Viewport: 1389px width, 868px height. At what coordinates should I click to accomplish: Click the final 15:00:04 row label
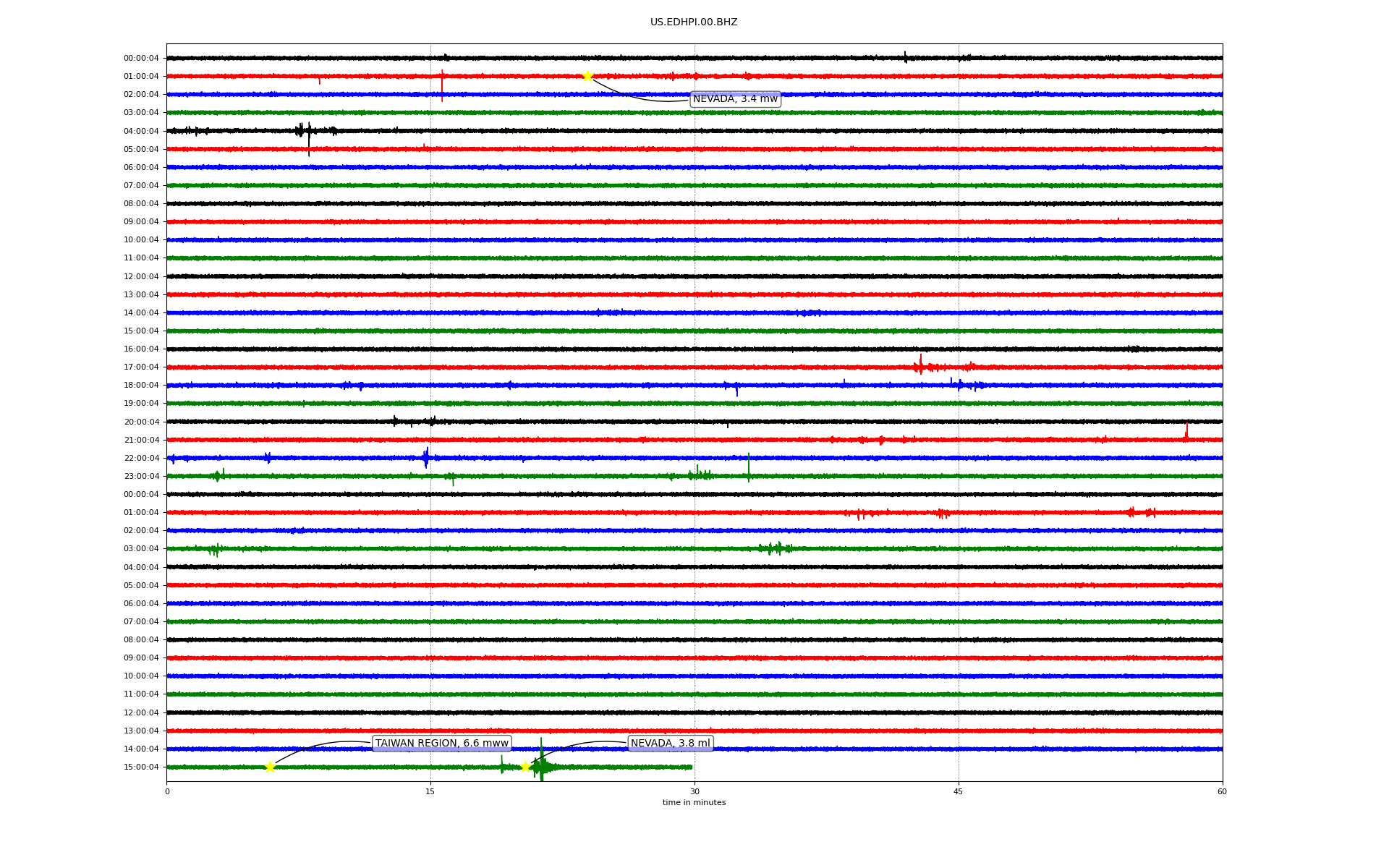141,767
